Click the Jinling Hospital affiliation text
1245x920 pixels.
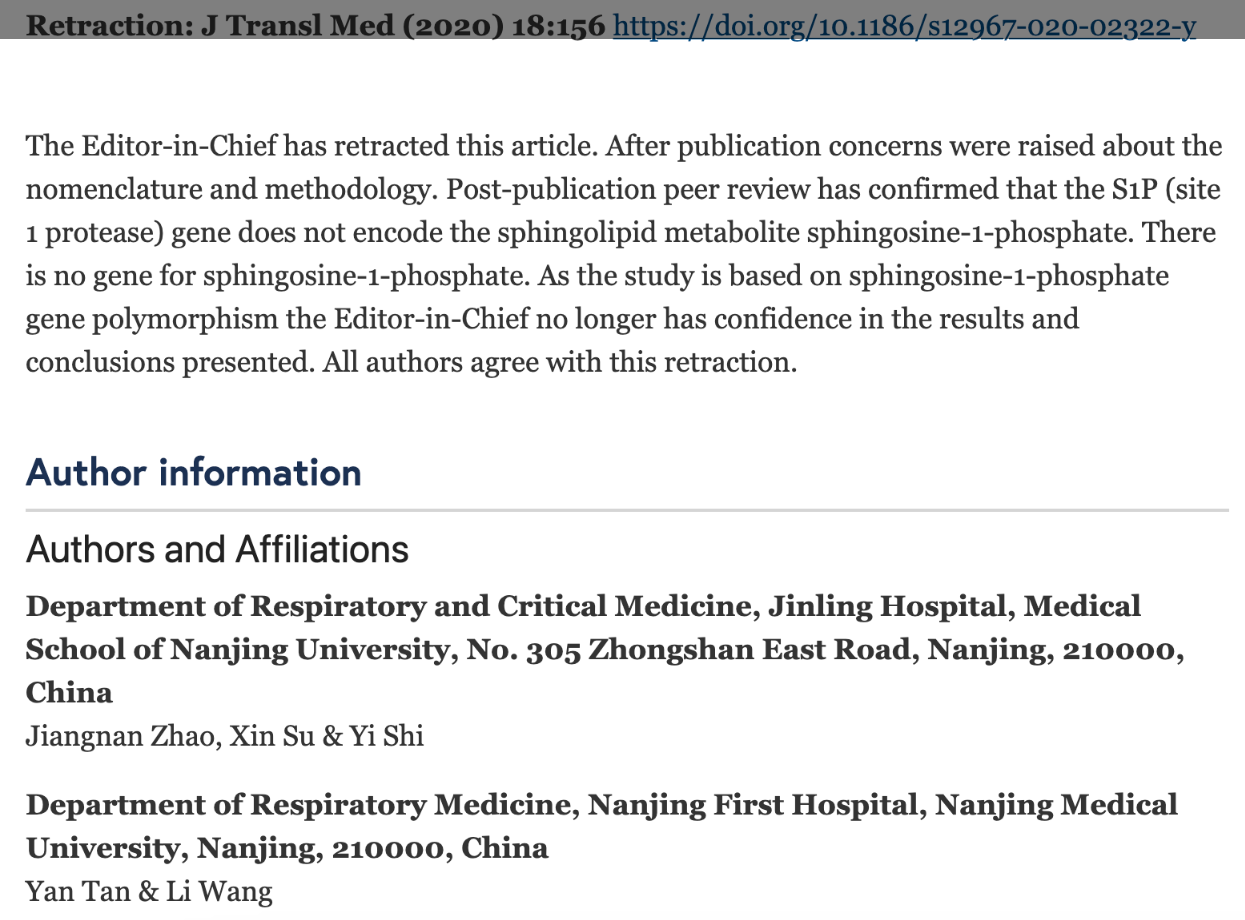[x=605, y=649]
